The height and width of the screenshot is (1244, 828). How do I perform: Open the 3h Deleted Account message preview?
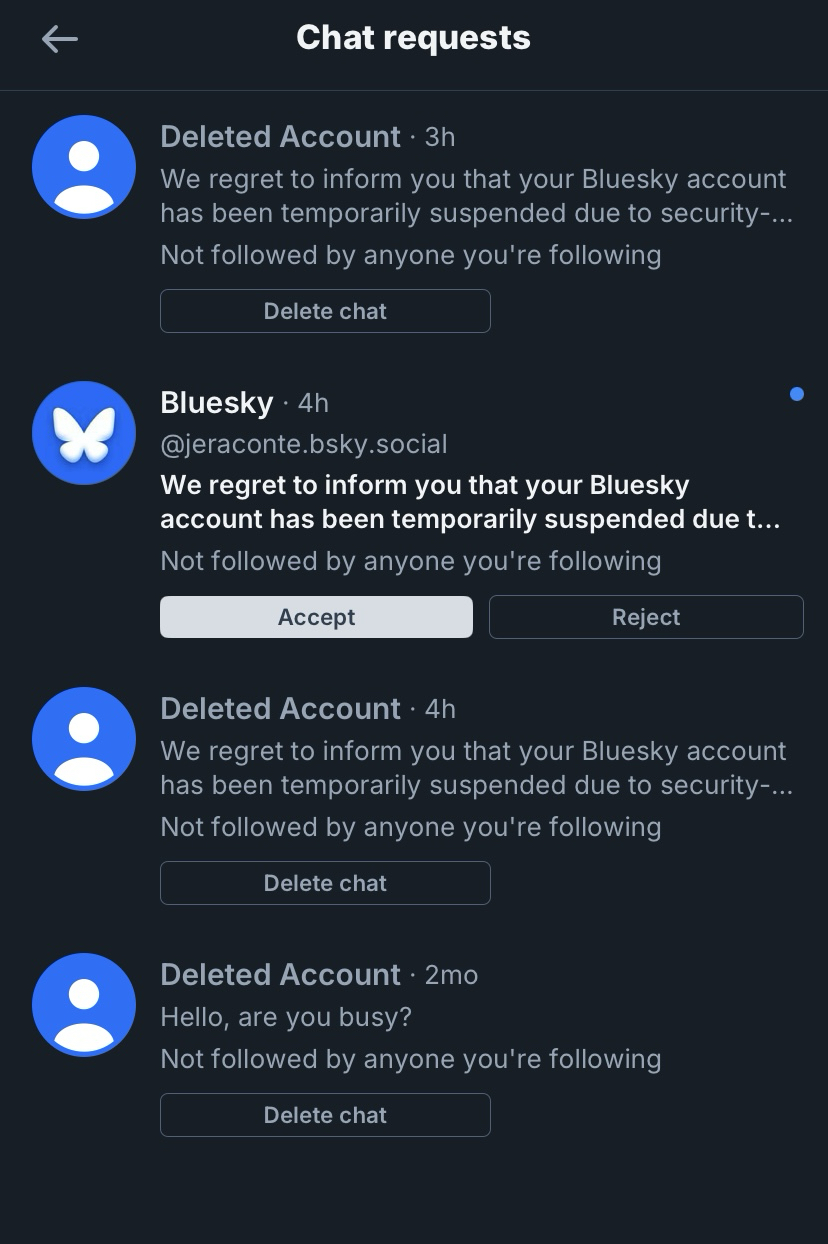tap(474, 196)
